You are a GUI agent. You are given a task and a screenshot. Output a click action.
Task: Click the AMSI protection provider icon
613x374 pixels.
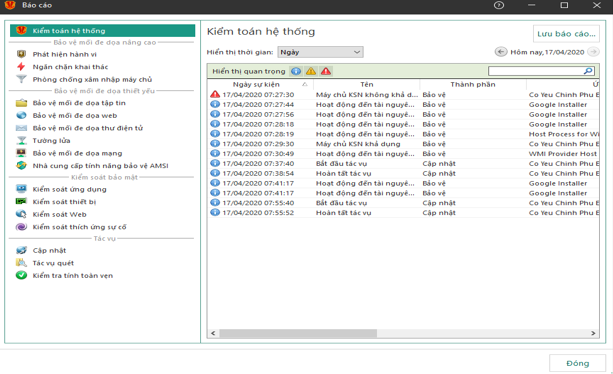pos(21,165)
